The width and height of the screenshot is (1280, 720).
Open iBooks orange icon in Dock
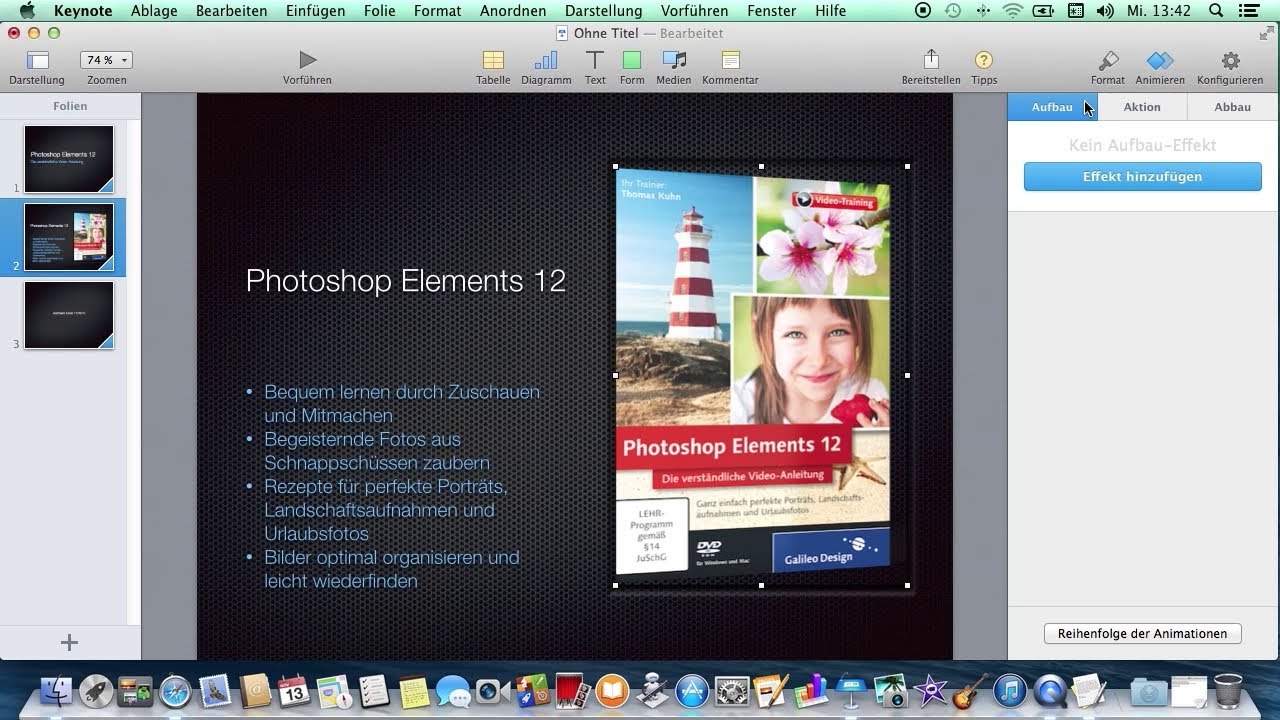(612, 691)
